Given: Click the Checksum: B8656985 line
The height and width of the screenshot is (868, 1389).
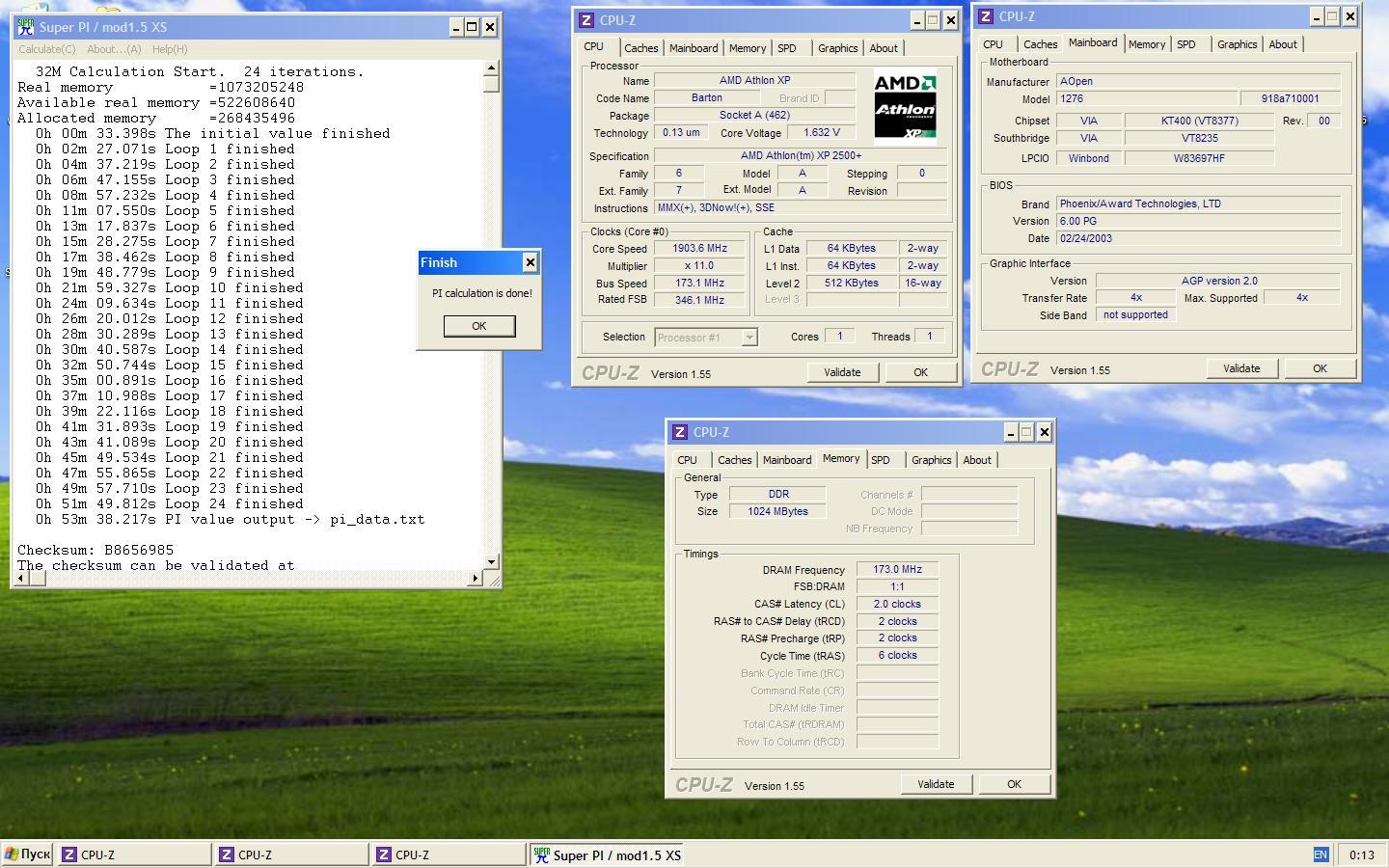Looking at the screenshot, I should (95, 550).
